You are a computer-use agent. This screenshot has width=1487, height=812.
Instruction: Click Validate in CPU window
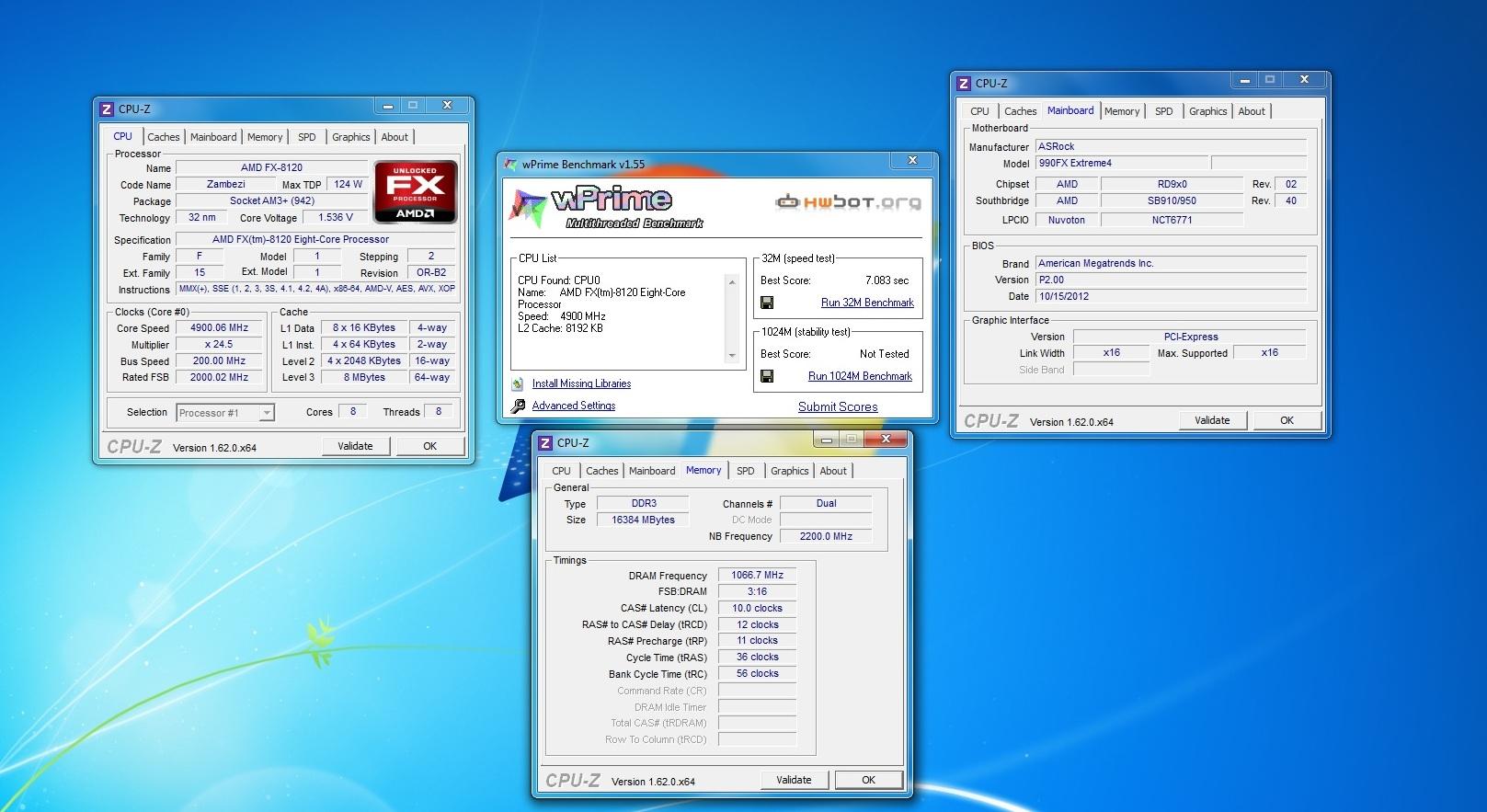click(356, 446)
